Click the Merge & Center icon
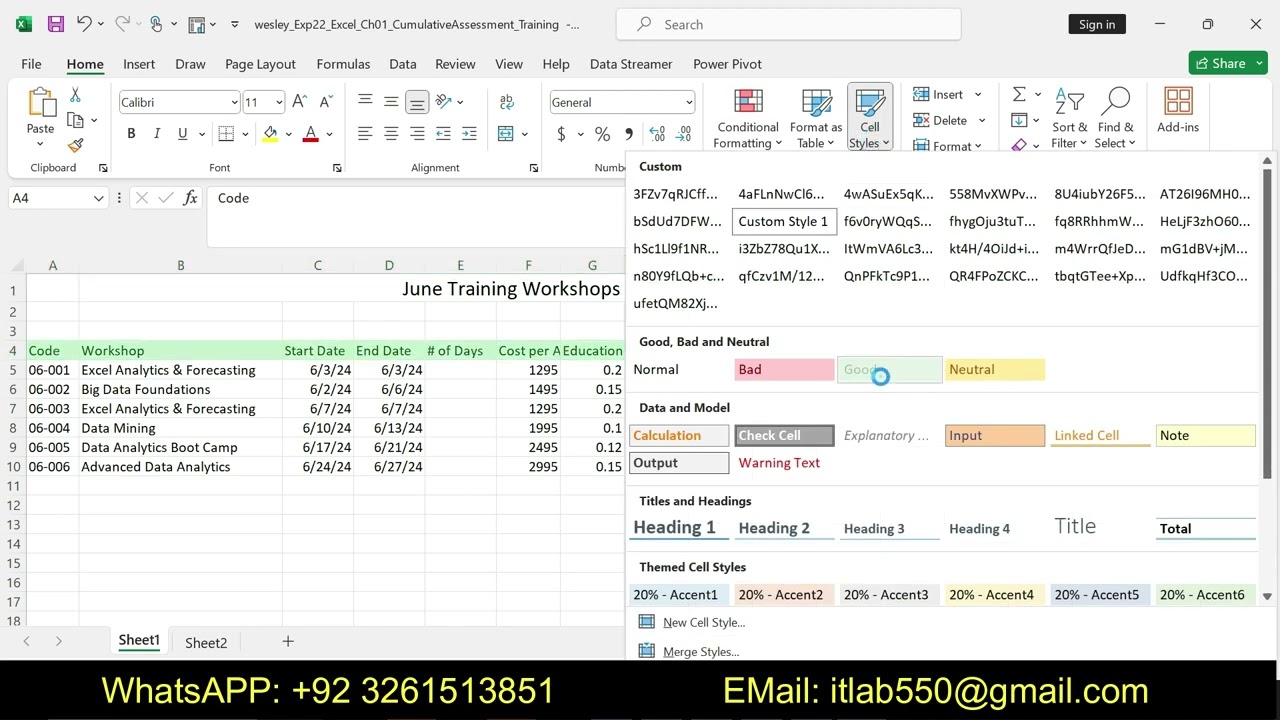Screen dimensions: 1280x720 pyautogui.click(x=506, y=134)
